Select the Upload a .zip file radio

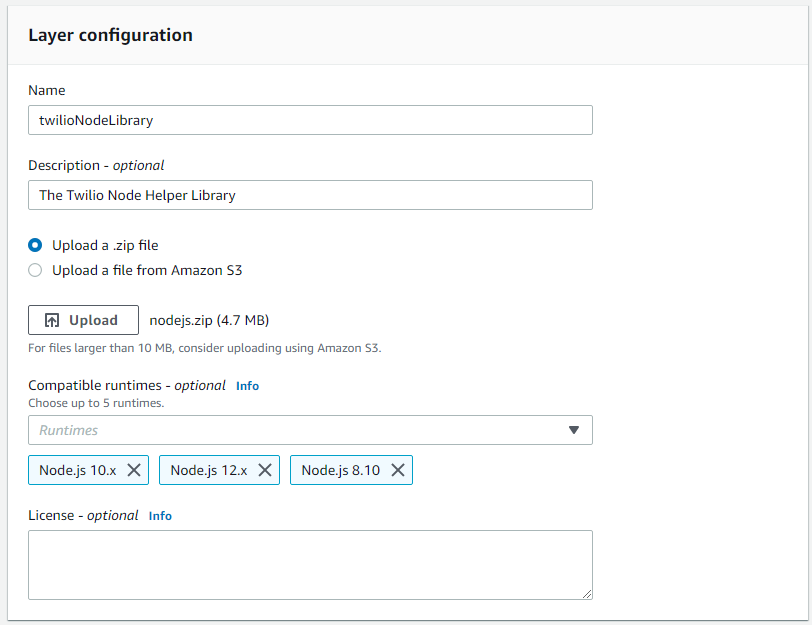(35, 245)
